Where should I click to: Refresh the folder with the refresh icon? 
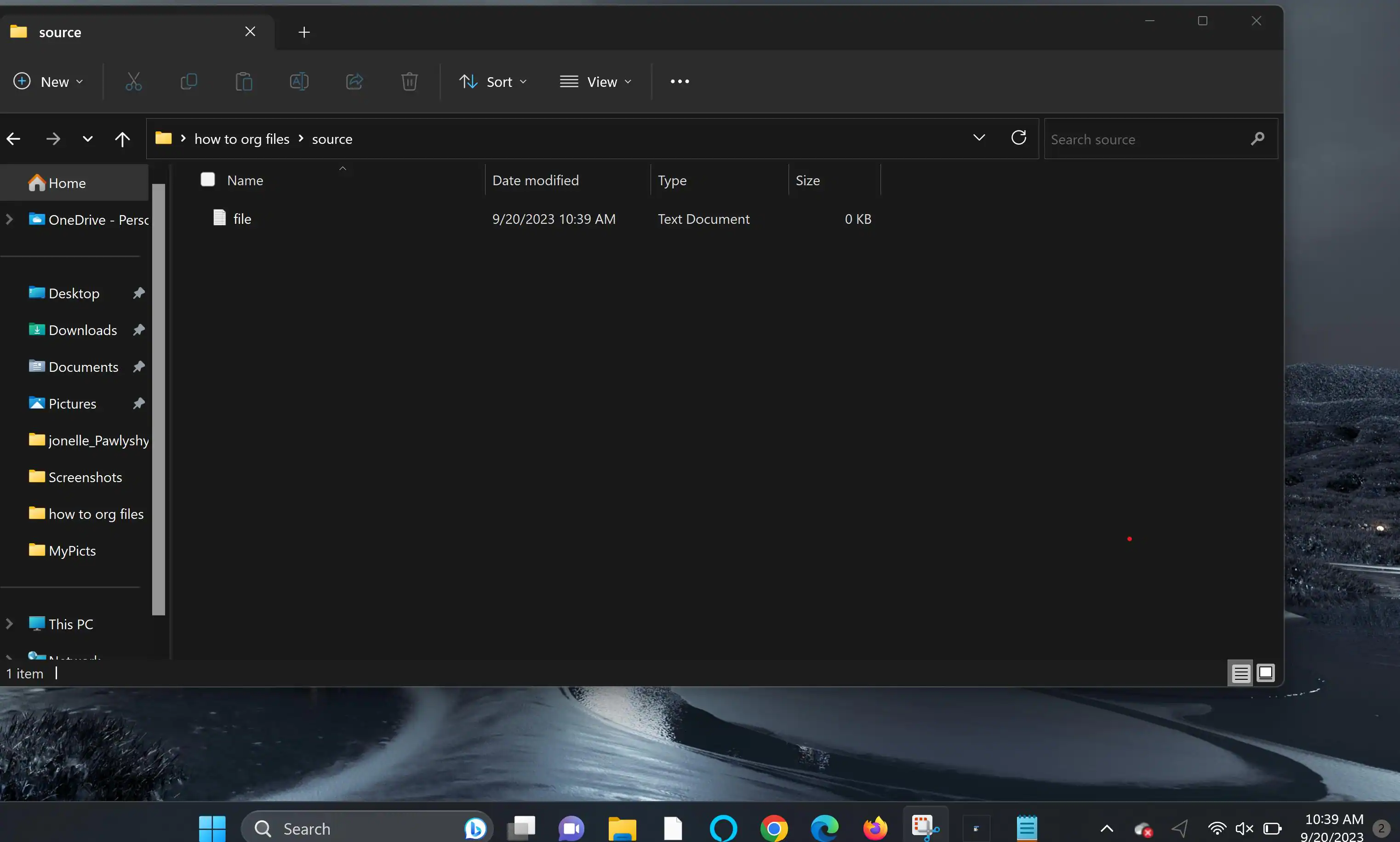(x=1019, y=138)
